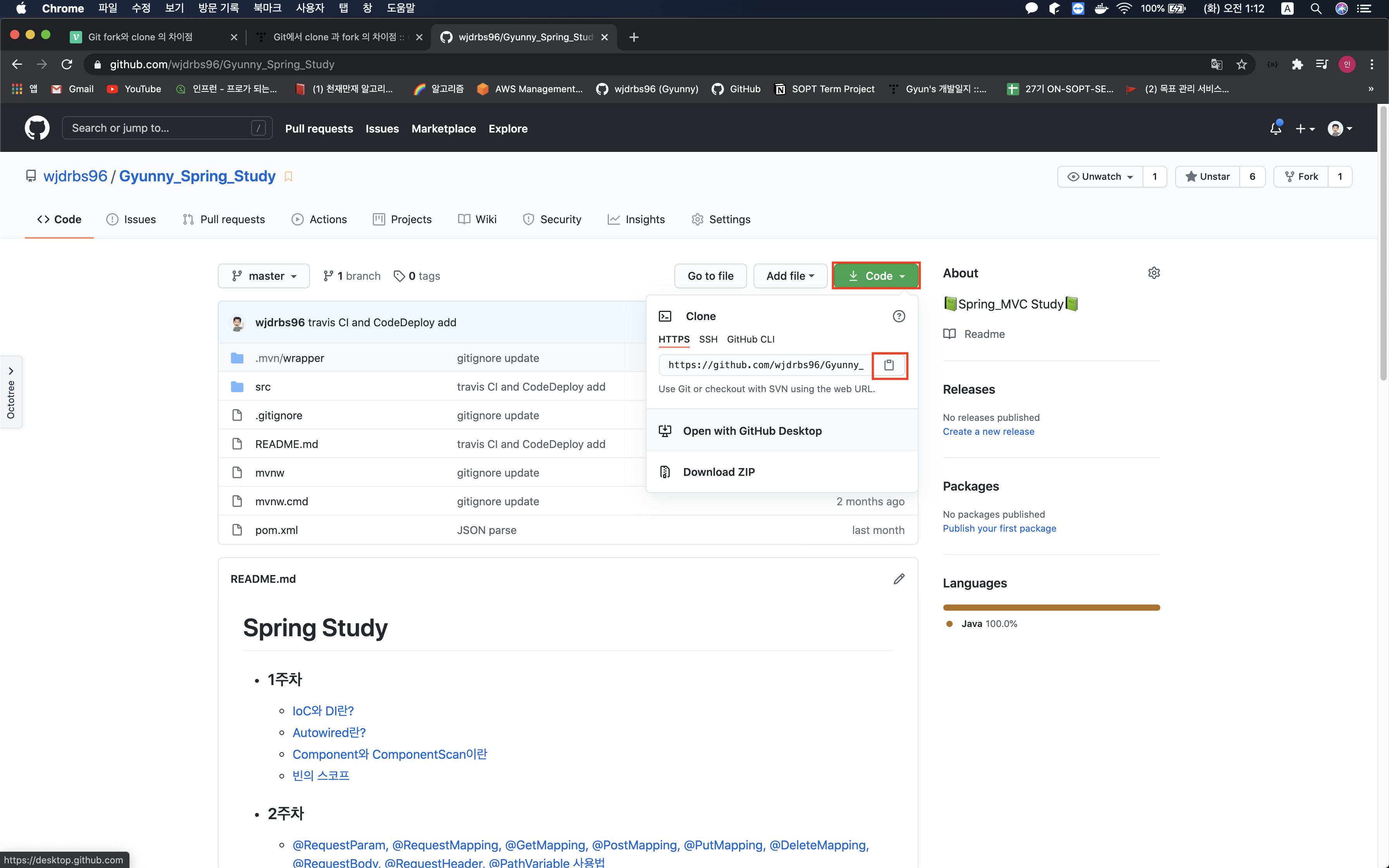
Task: Toggle Unstar on the repository
Action: pyautogui.click(x=1208, y=176)
